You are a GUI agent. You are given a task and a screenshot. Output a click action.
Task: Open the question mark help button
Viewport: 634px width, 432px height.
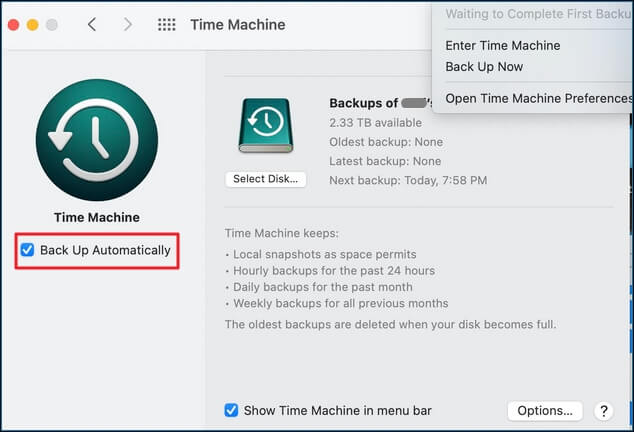(x=603, y=411)
